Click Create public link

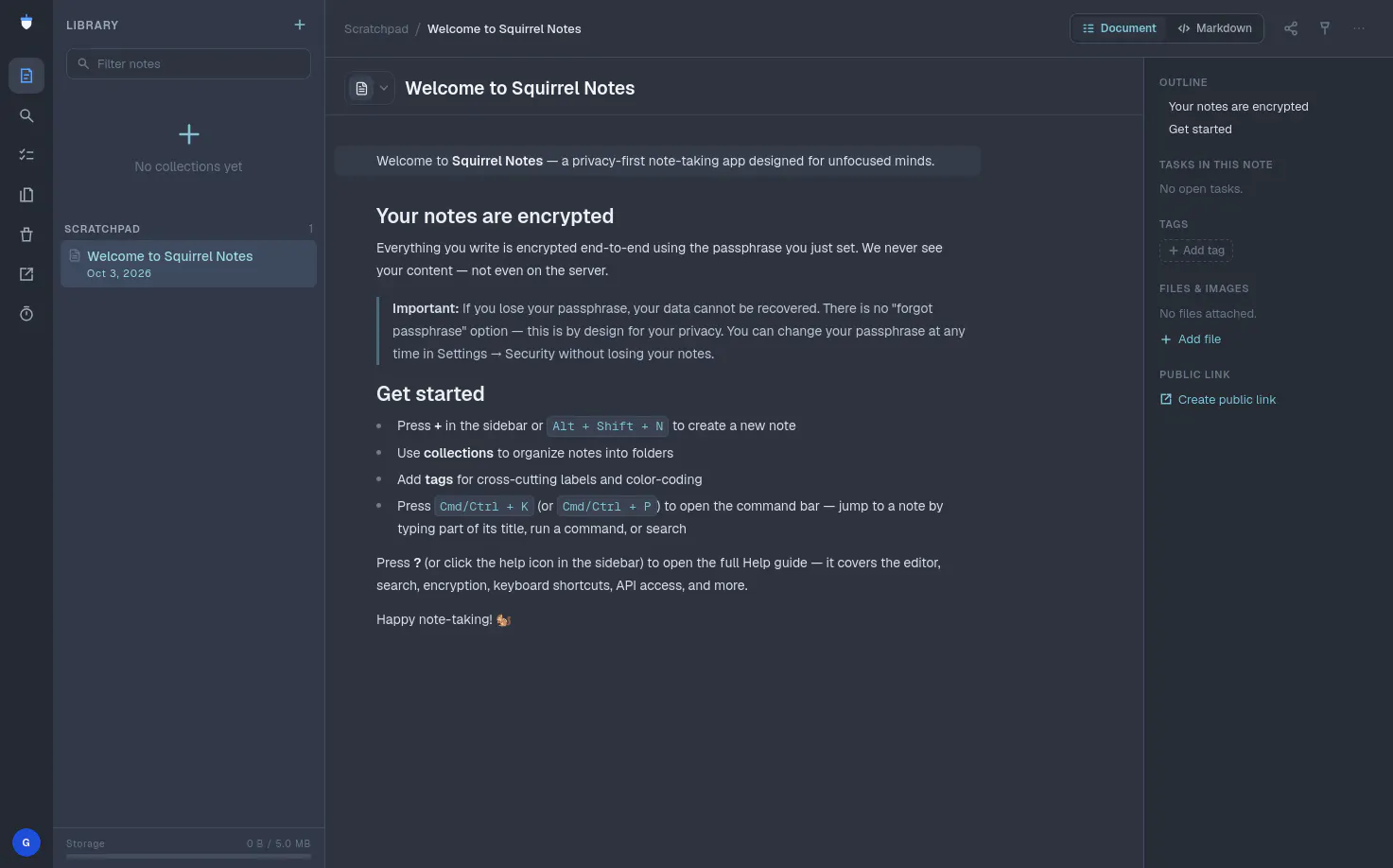[x=1218, y=400]
